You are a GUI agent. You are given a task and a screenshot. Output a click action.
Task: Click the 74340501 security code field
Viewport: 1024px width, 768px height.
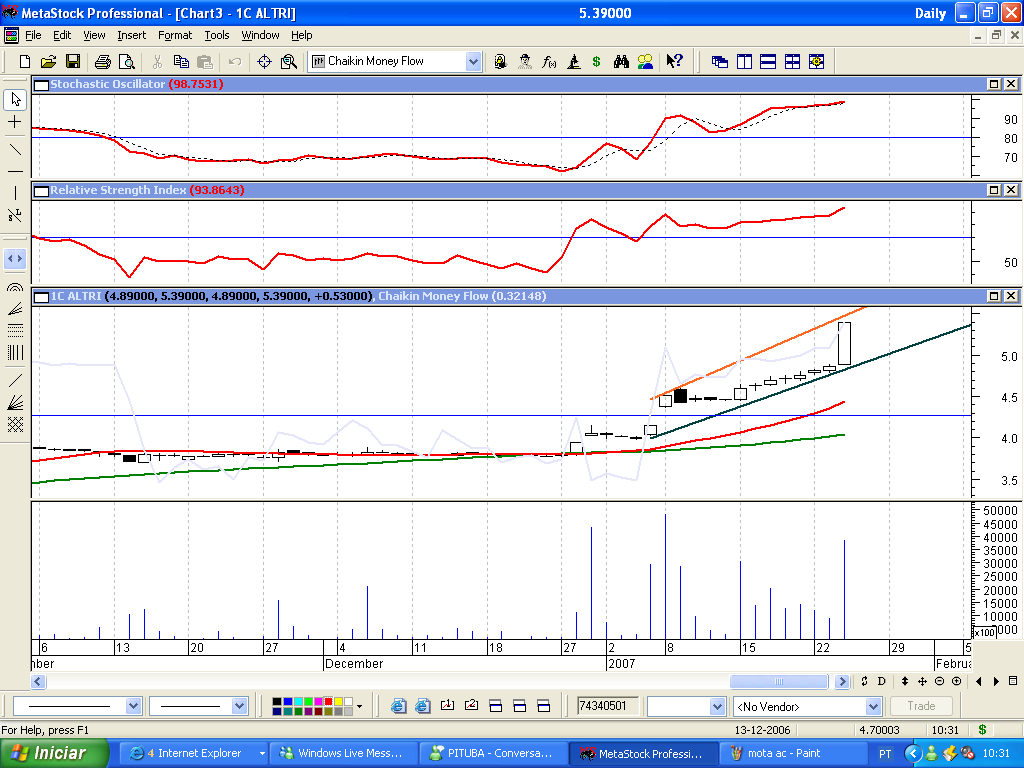607,706
